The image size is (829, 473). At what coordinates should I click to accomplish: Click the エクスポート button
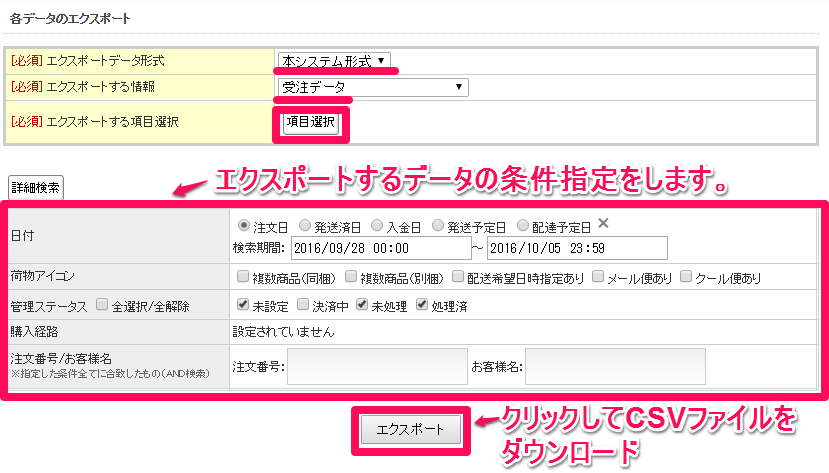pyautogui.click(x=411, y=430)
